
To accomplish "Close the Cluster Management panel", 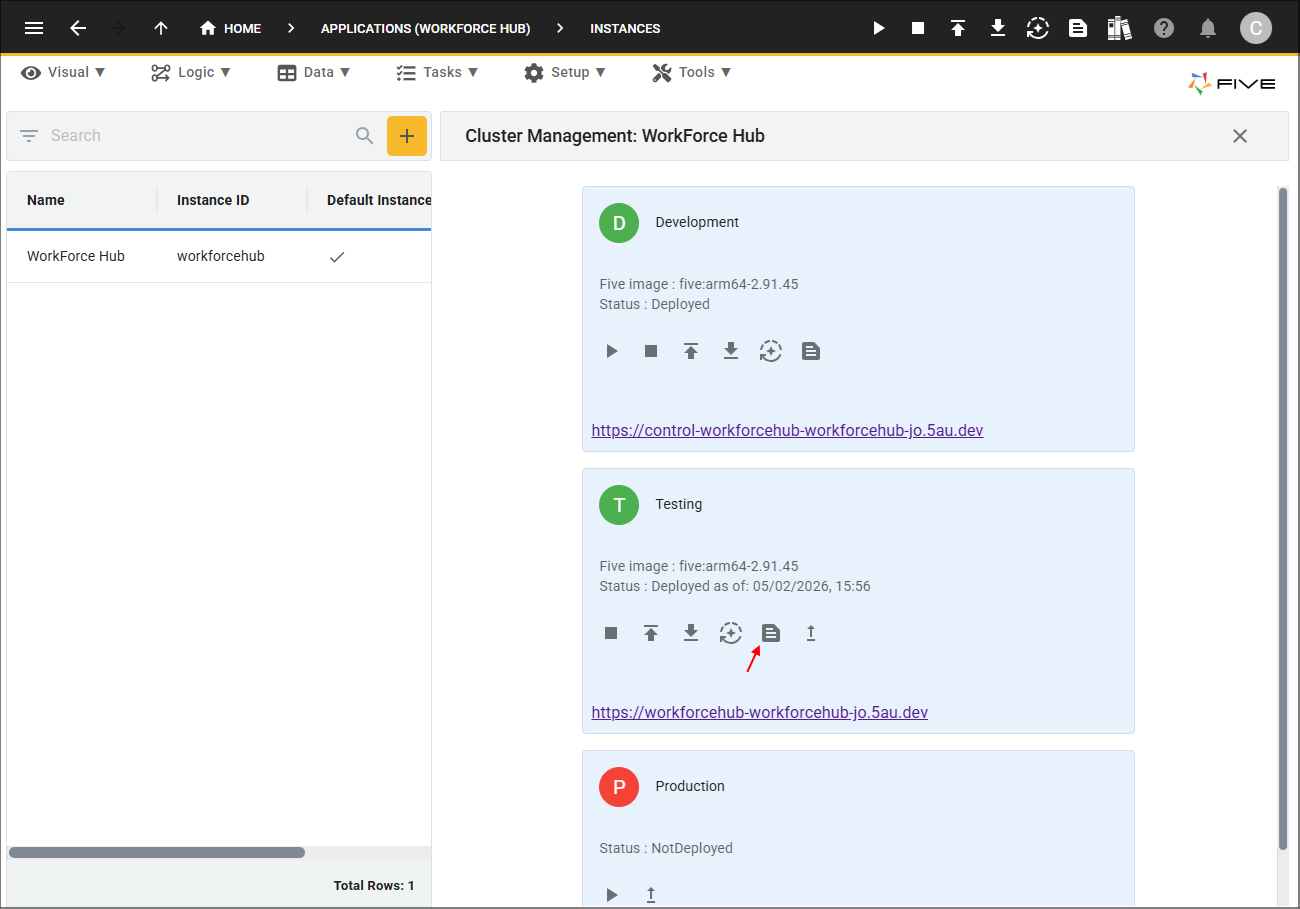I will coord(1240,136).
